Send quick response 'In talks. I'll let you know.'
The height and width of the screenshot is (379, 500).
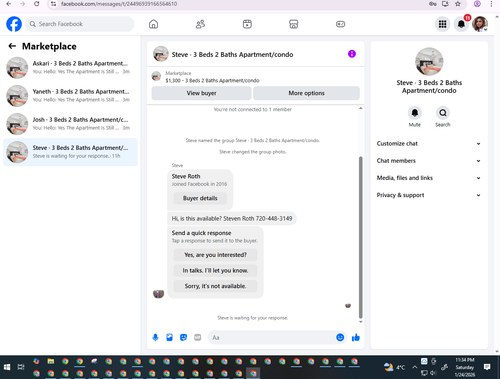point(215,270)
